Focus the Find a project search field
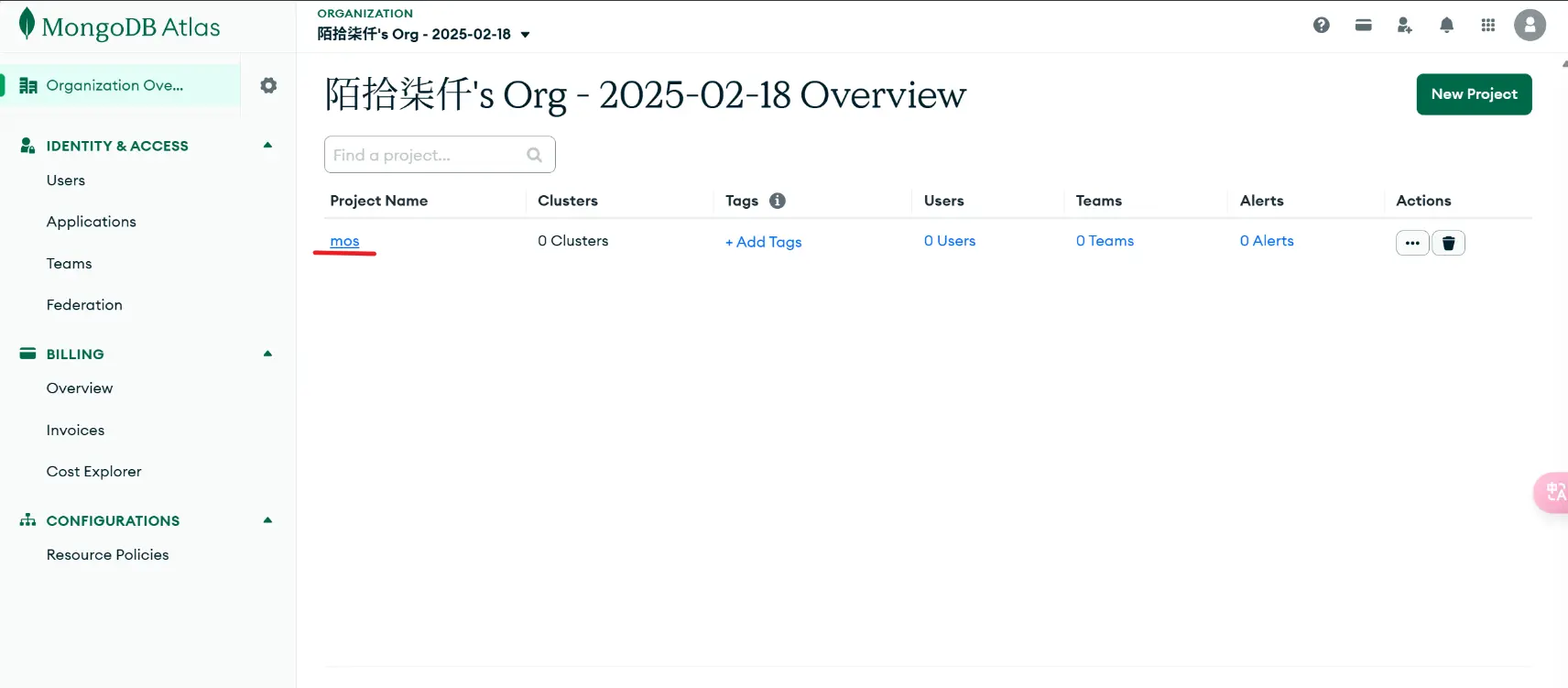1568x688 pixels. [428, 155]
